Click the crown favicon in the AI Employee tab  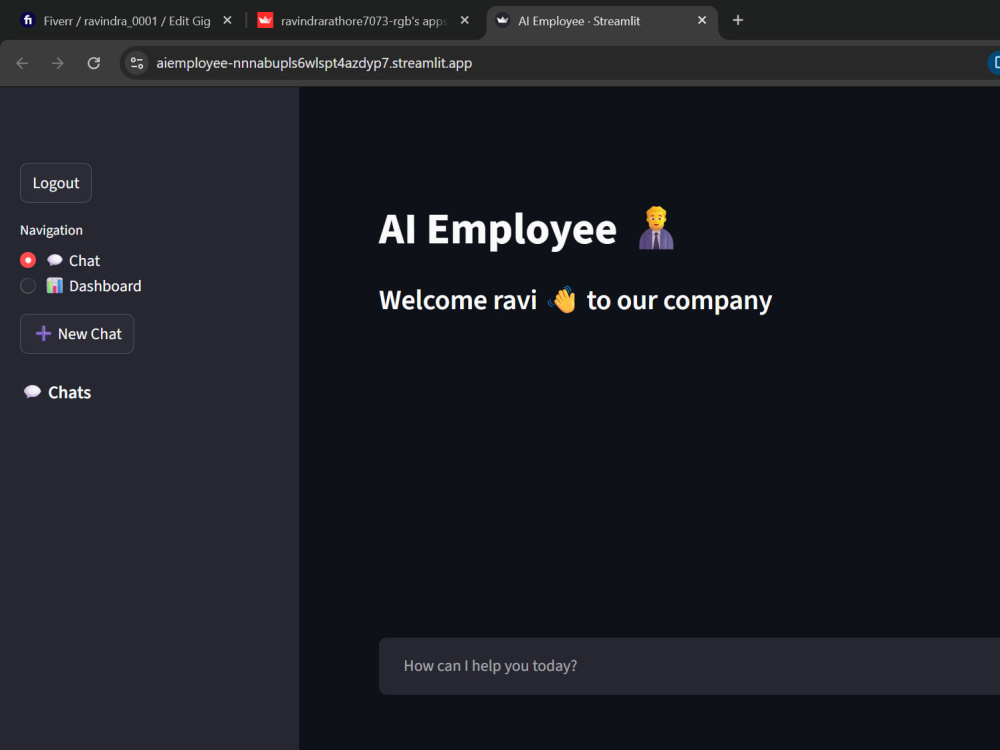tap(503, 20)
